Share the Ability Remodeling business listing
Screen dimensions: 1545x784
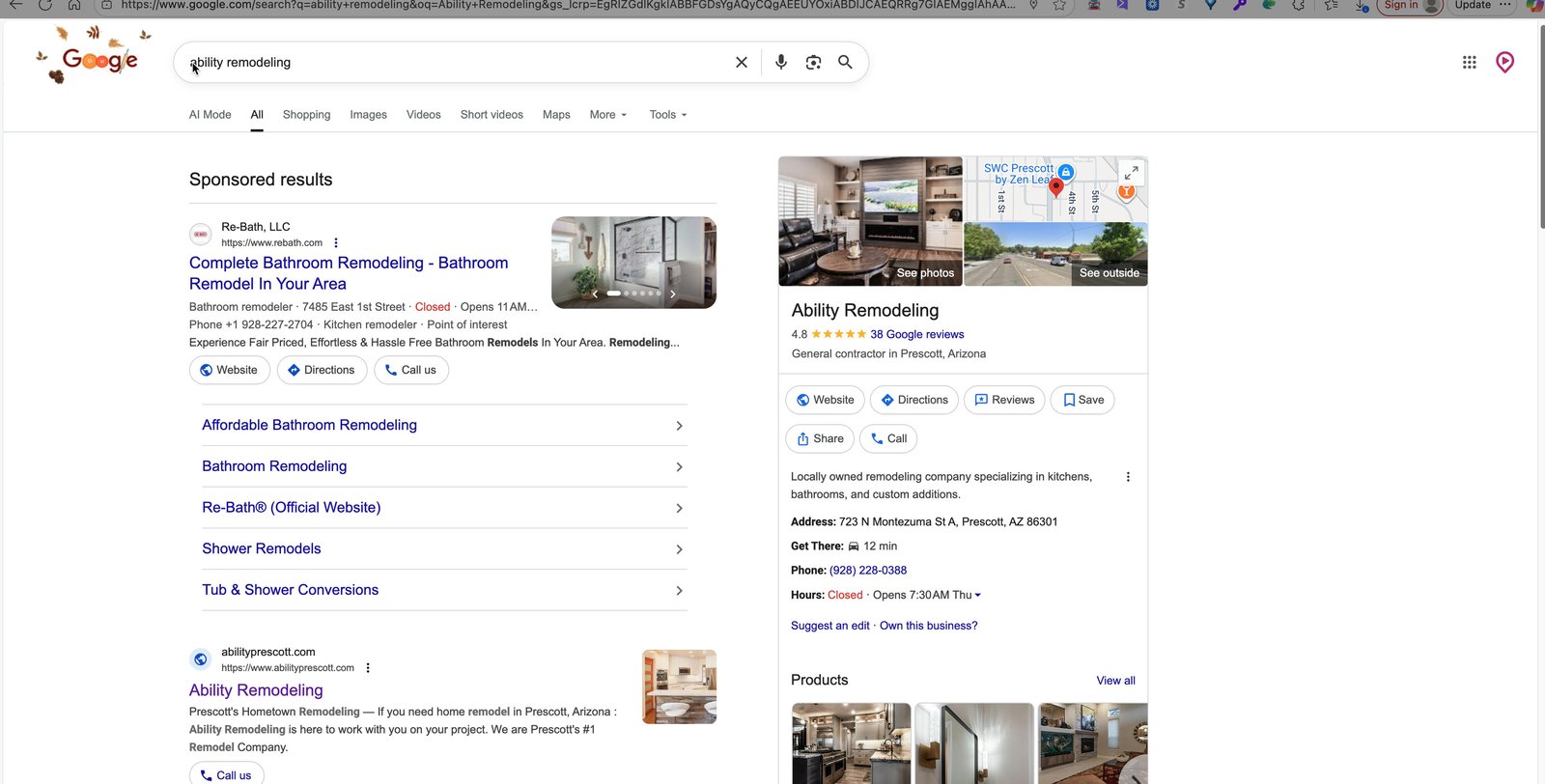820,438
